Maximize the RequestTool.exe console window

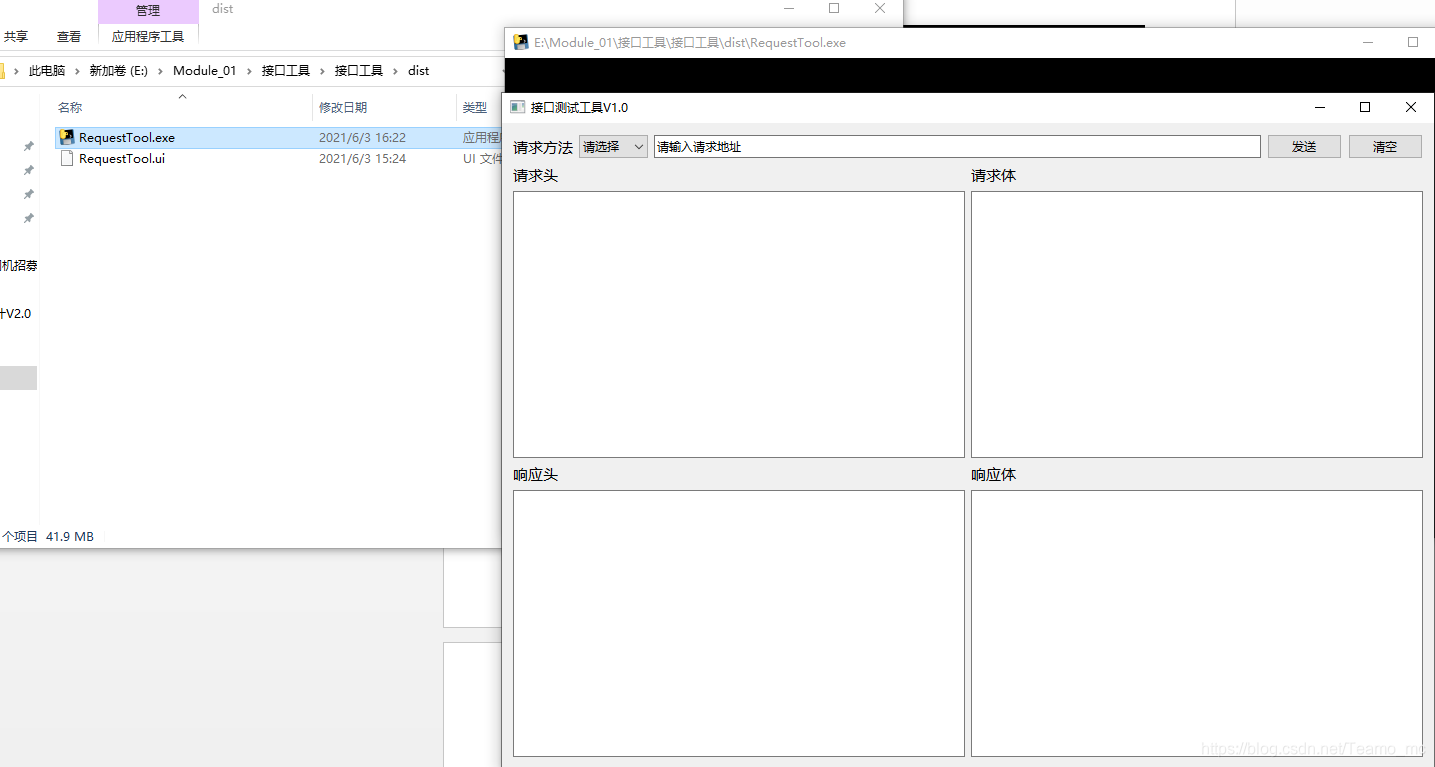click(1413, 42)
